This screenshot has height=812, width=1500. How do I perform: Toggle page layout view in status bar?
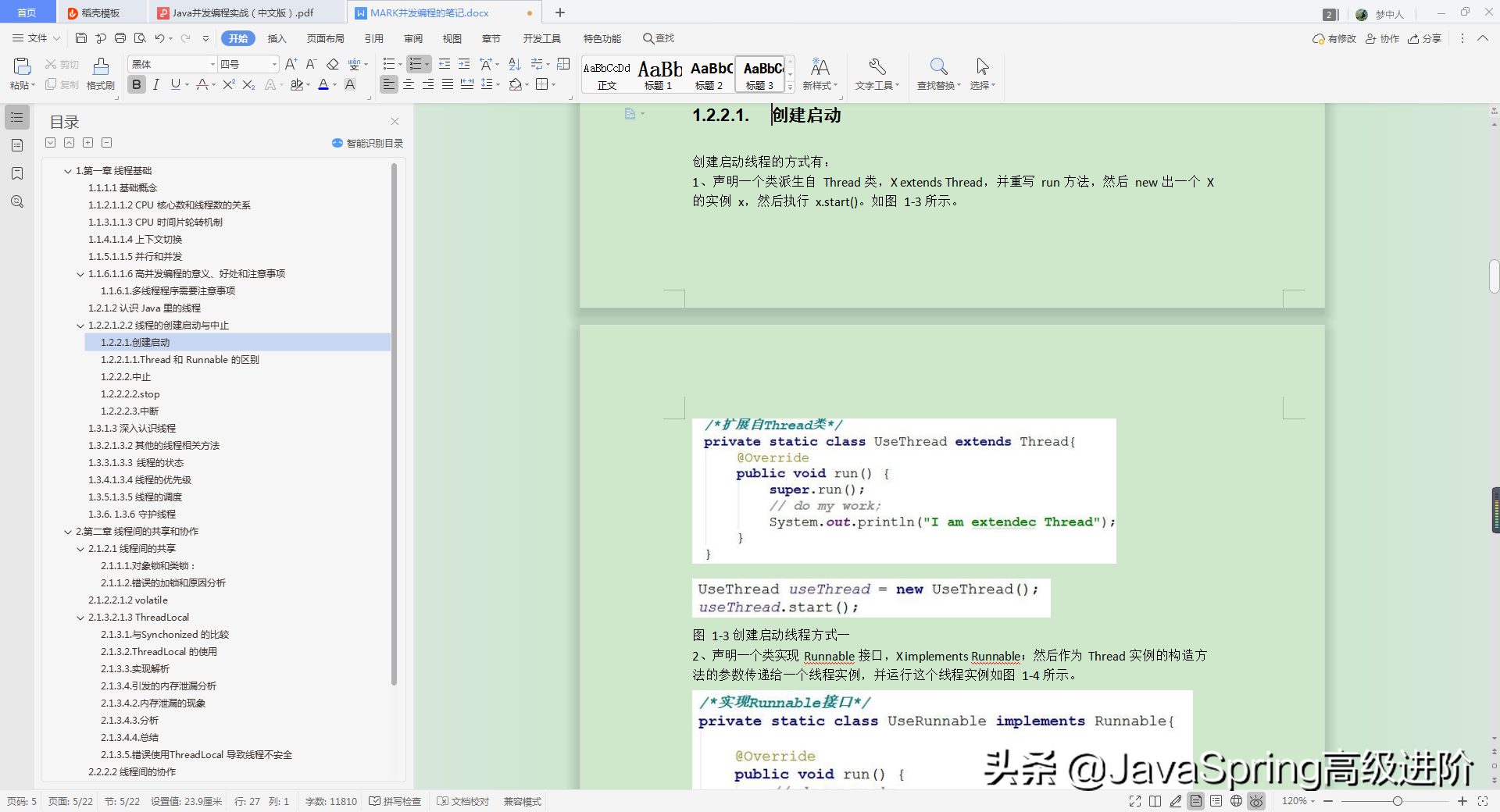click(1196, 801)
